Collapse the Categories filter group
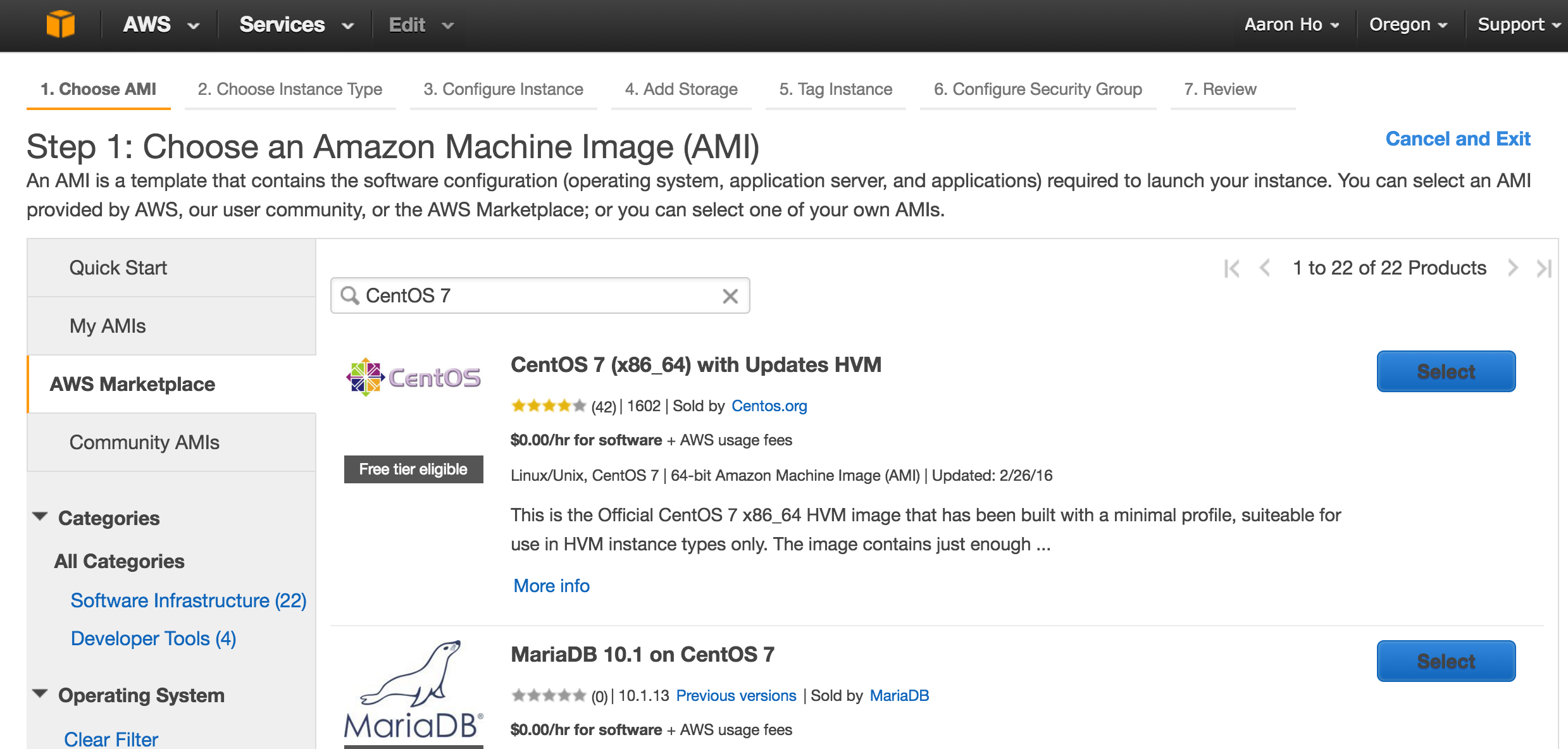Screen dimensions: 1568x749 tap(40, 517)
